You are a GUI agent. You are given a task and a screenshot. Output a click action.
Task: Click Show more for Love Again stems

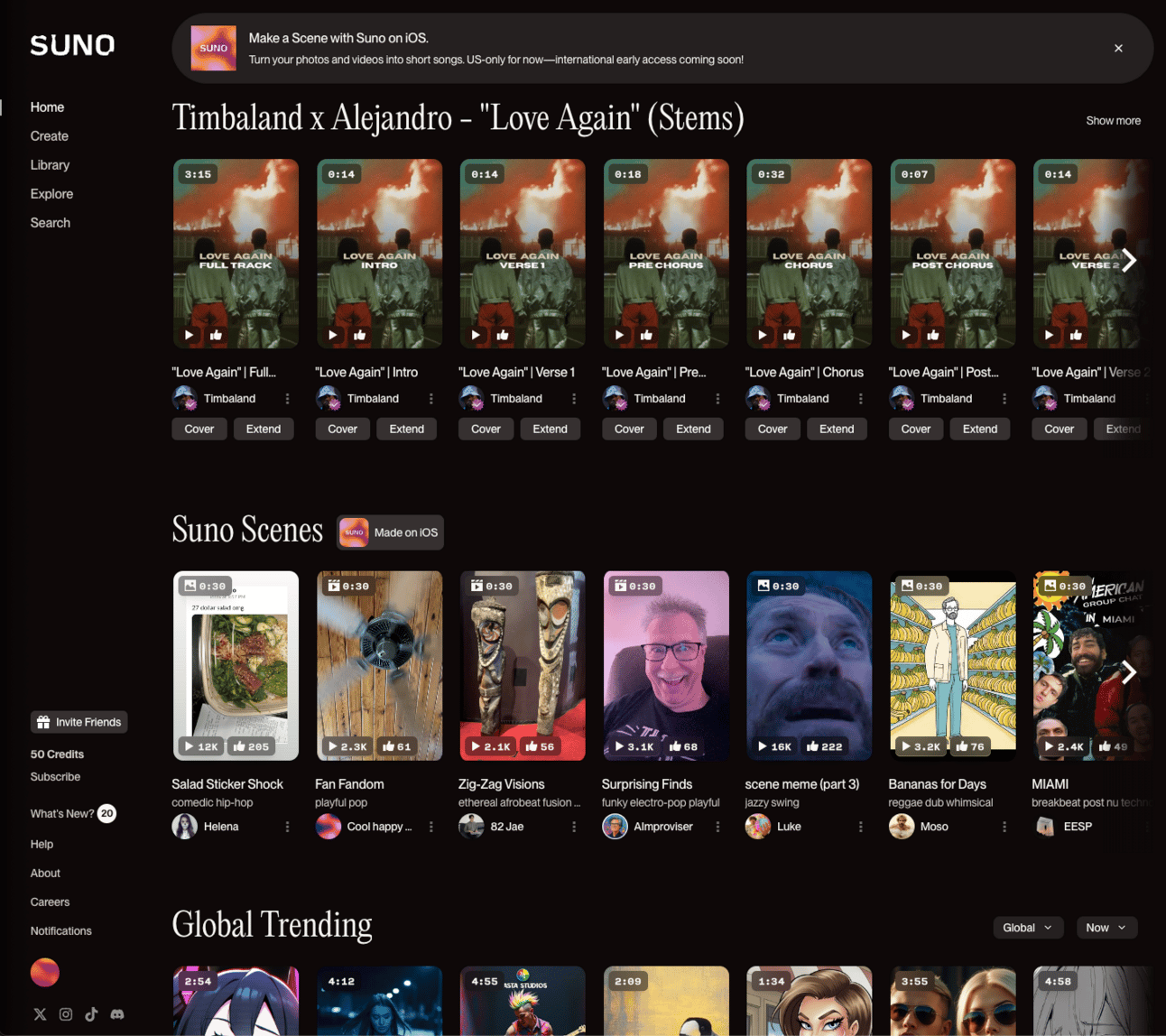click(1113, 121)
